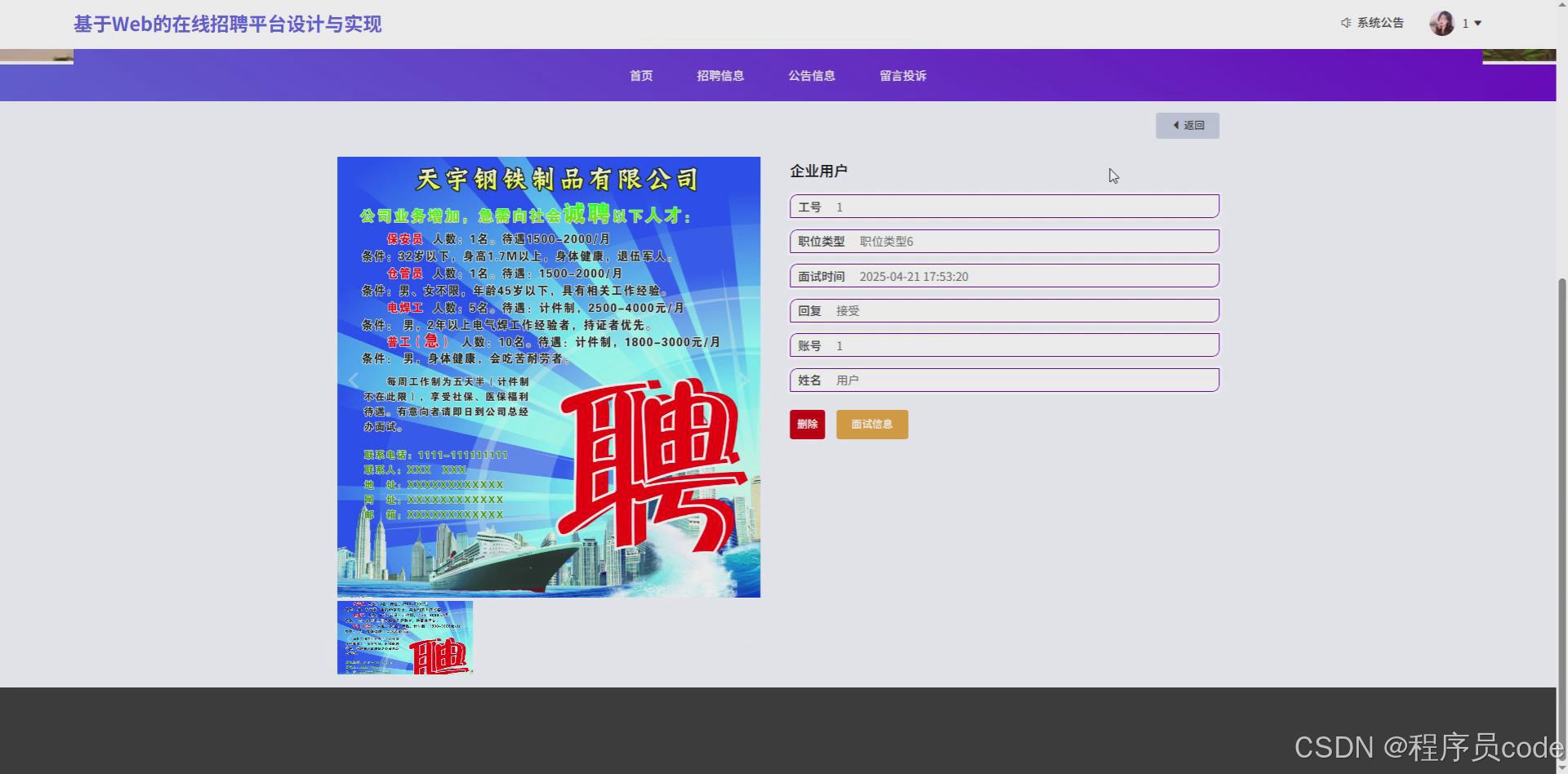The image size is (1568, 774).
Task: Click the 面试时间 field showing 2025-04-21
Action: point(1004,276)
